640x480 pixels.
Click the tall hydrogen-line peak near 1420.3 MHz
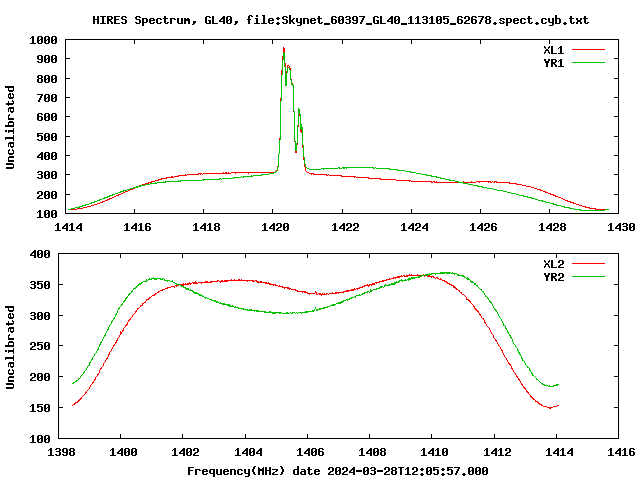coord(284,51)
